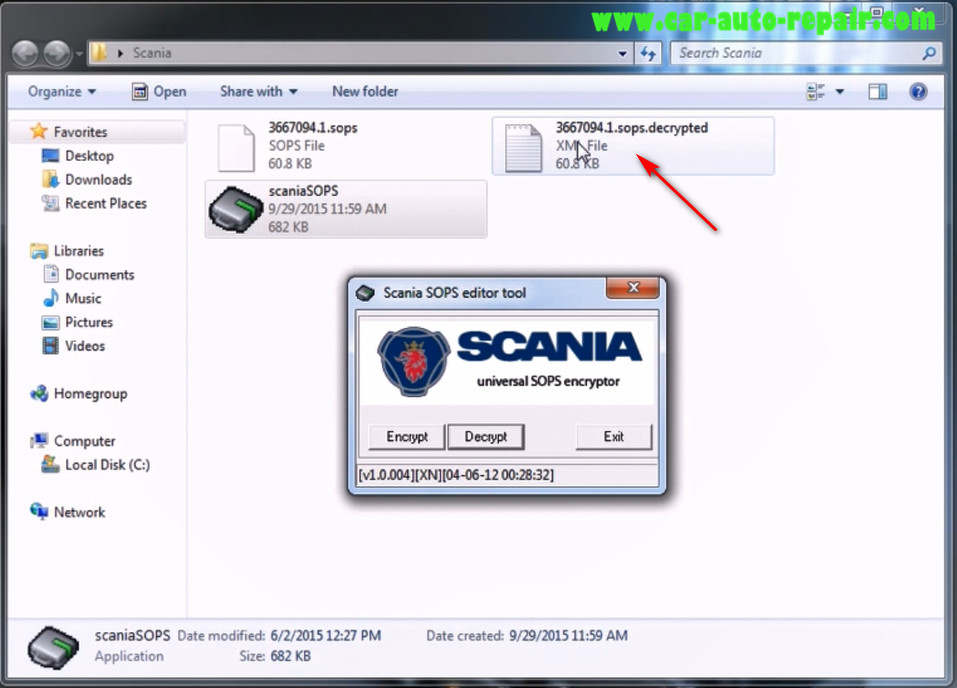The image size is (957, 688).
Task: Click the Homegroup icon in sidebar
Action: click(39, 394)
